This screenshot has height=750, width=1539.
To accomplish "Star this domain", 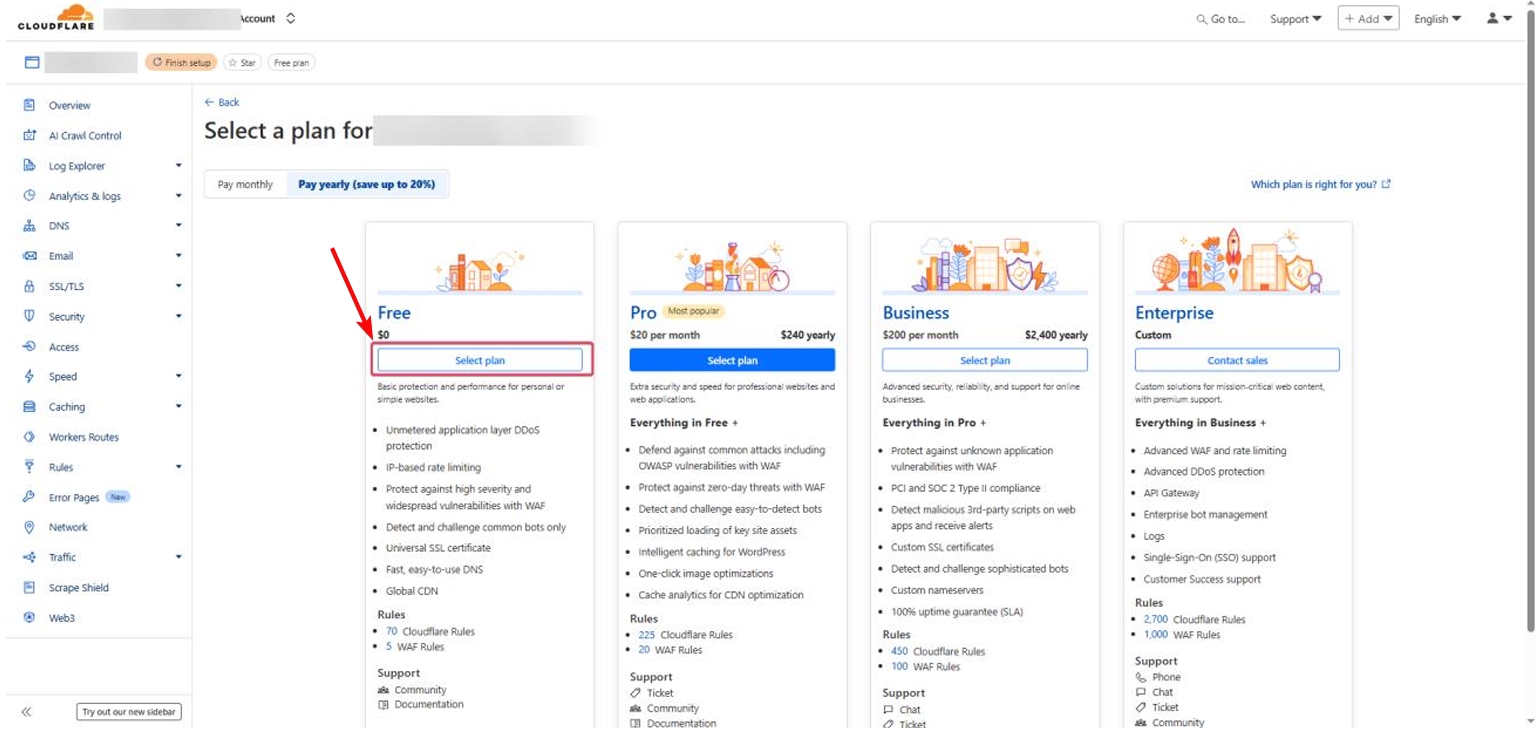I will coord(242,62).
